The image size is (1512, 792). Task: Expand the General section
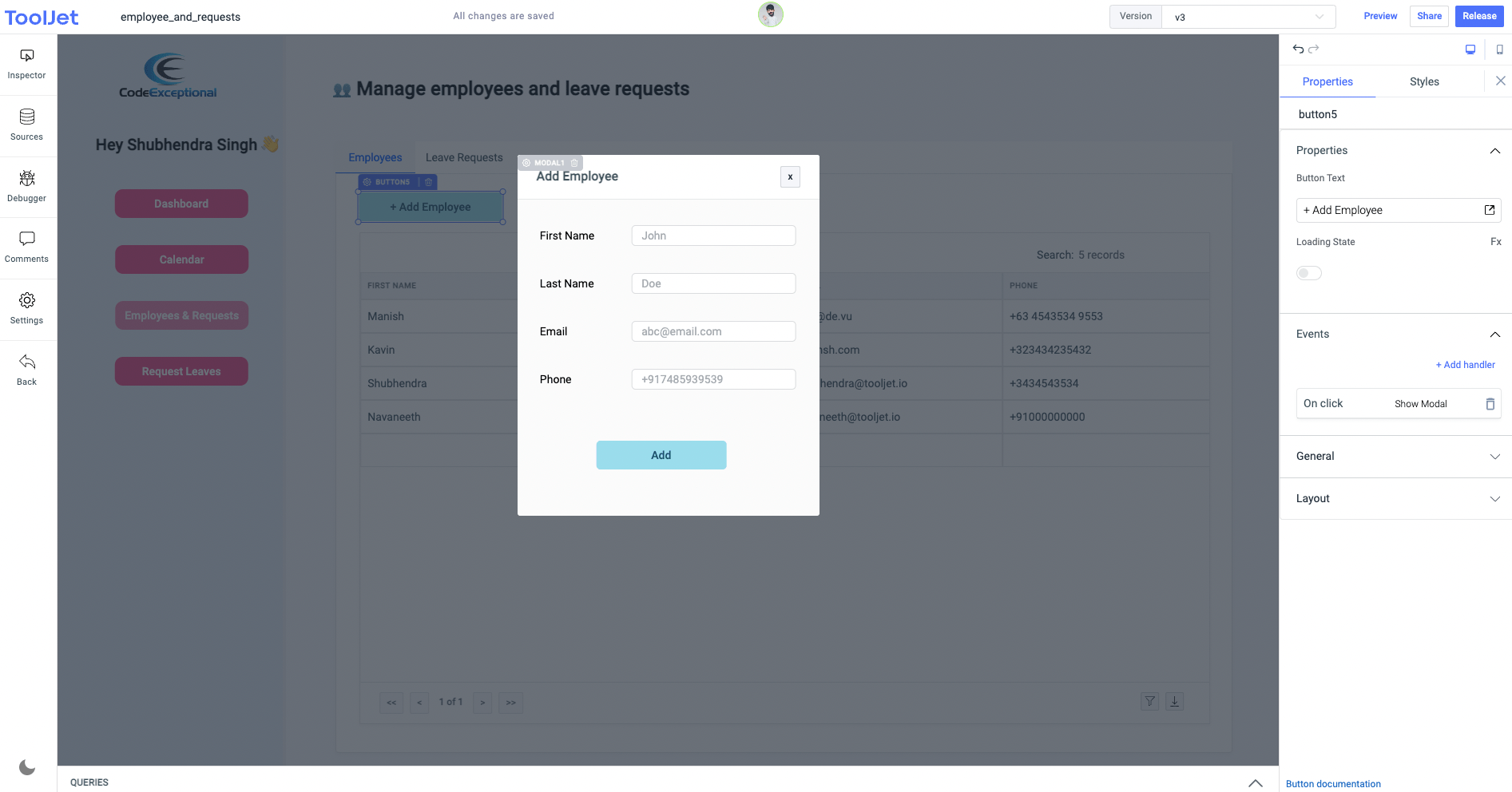[1395, 456]
